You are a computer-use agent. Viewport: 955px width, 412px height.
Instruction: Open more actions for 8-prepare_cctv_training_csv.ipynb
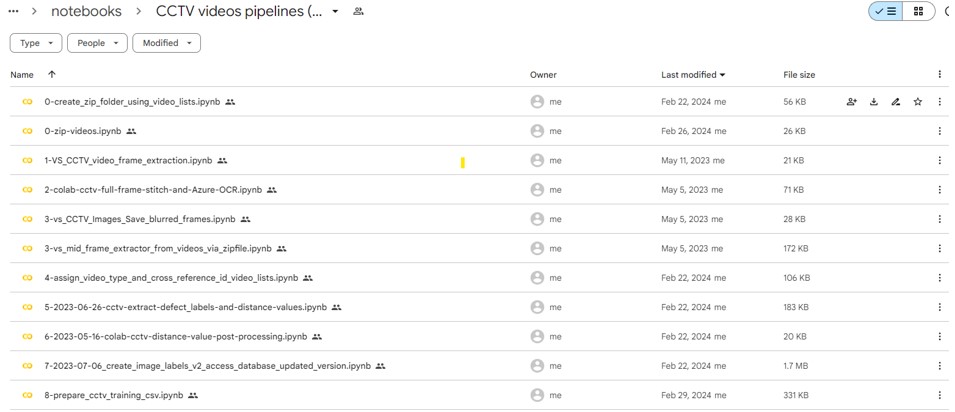940,396
